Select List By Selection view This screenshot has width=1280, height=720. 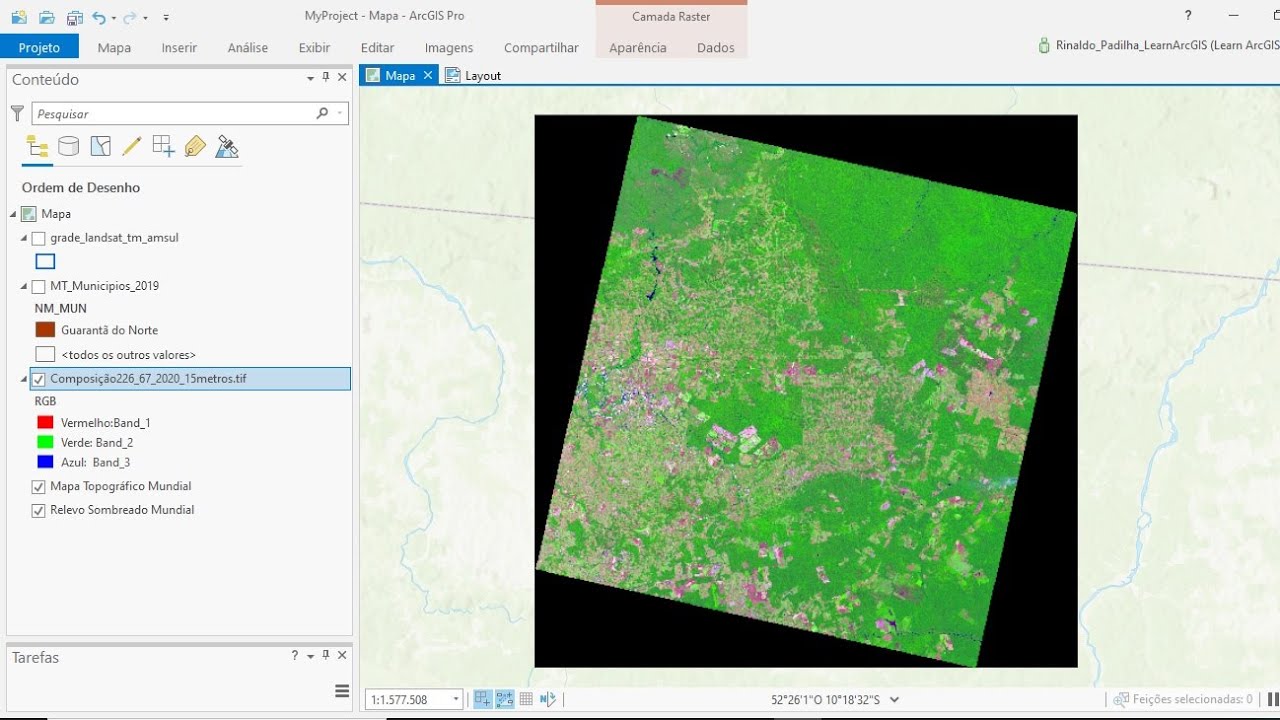pyautogui.click(x=100, y=147)
